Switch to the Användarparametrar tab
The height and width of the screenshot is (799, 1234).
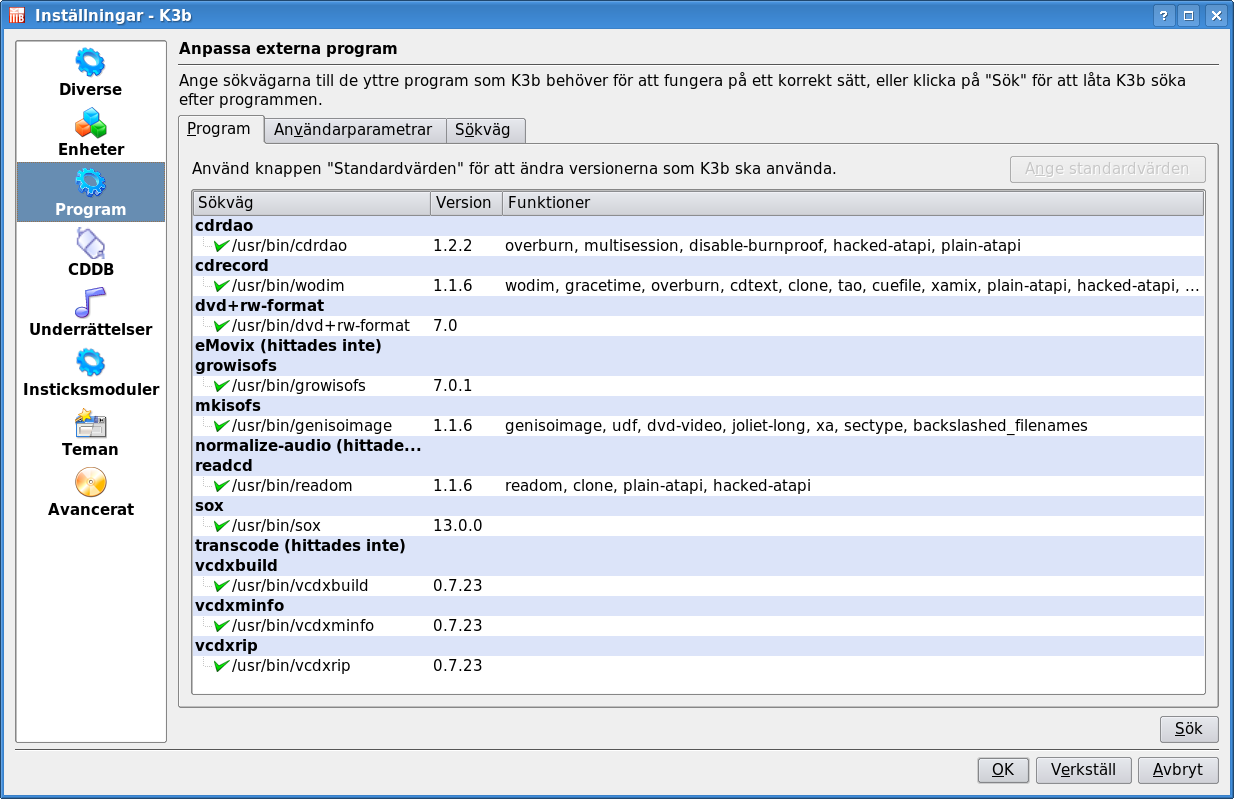point(353,130)
